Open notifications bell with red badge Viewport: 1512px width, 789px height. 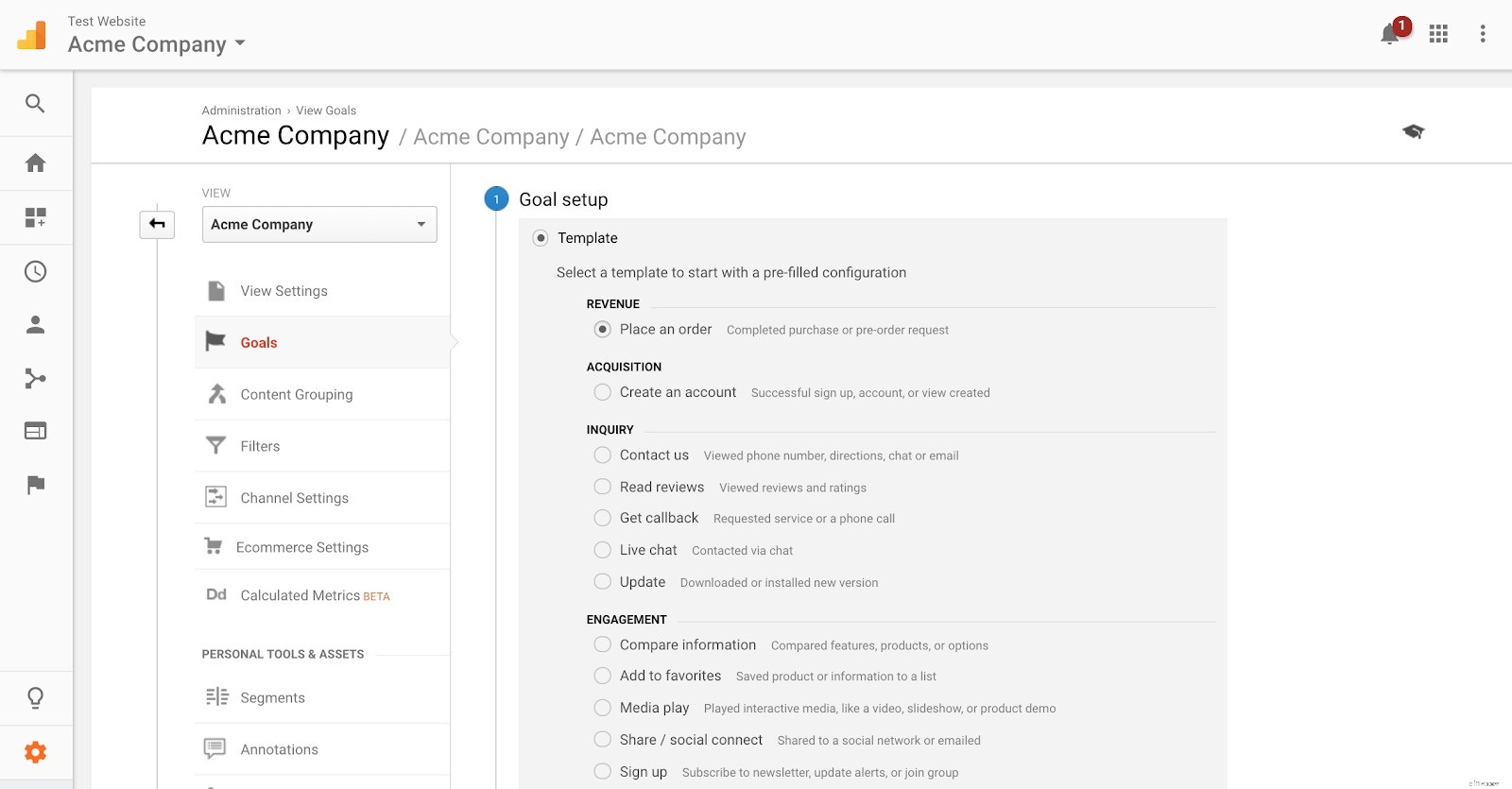[1390, 34]
